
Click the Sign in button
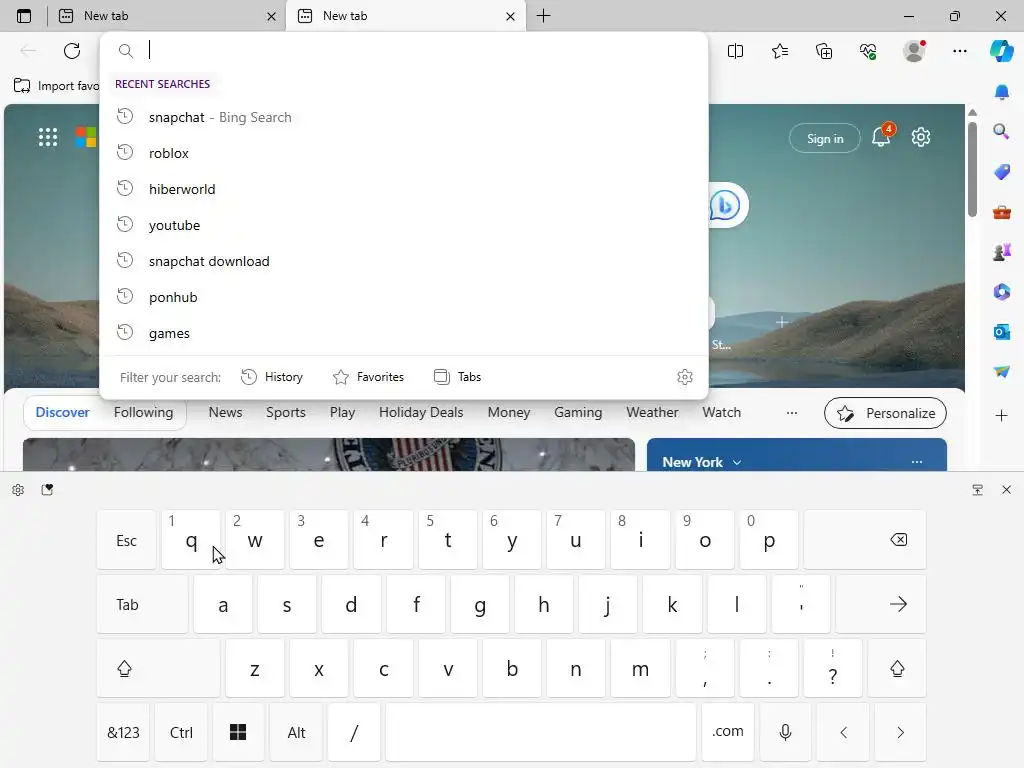coord(825,138)
